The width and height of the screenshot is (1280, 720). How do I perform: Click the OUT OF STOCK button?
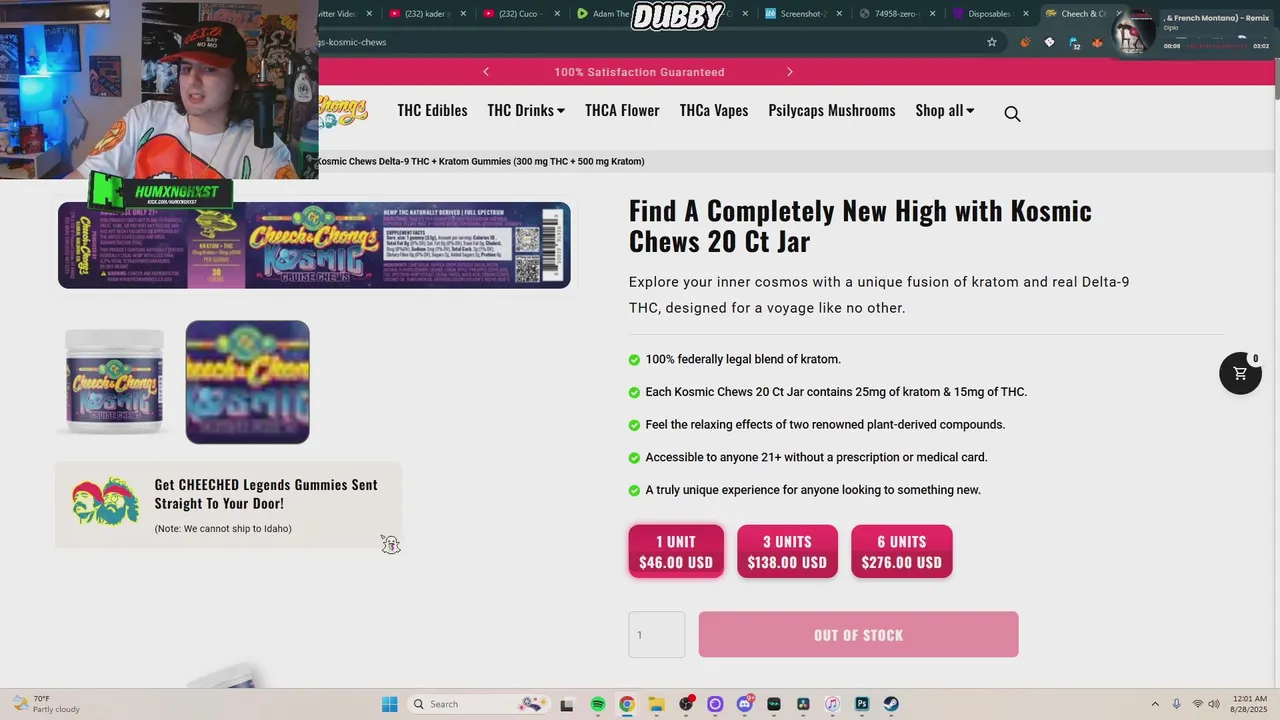[x=858, y=635]
